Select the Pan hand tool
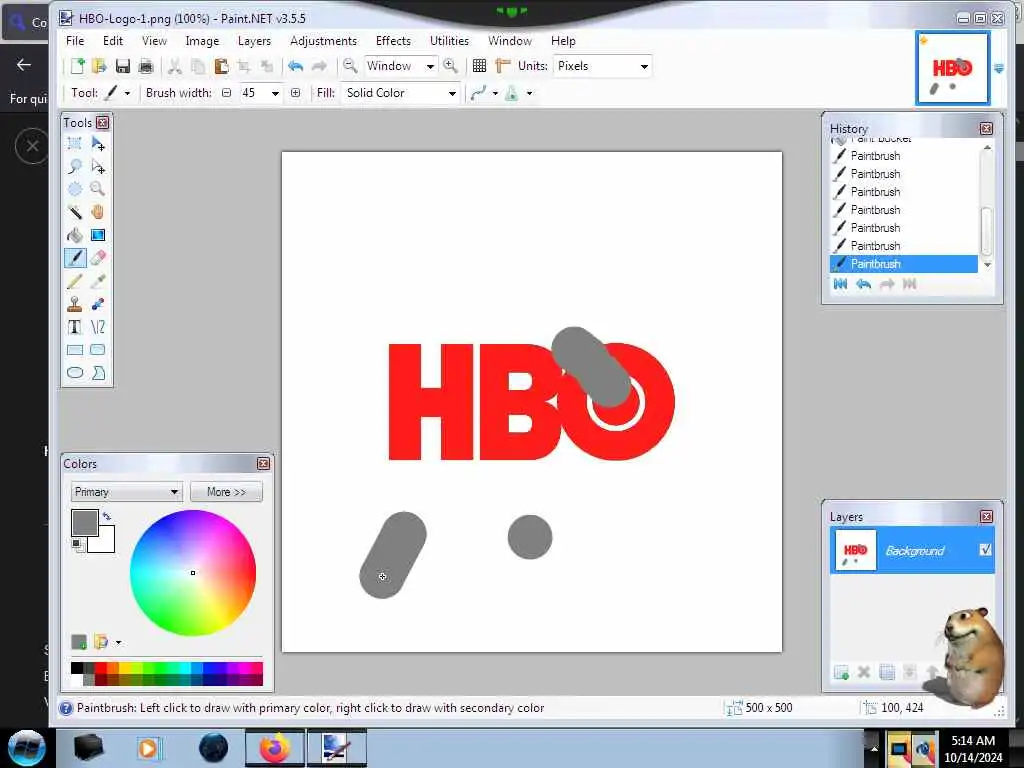This screenshot has width=1024, height=768. tap(98, 212)
